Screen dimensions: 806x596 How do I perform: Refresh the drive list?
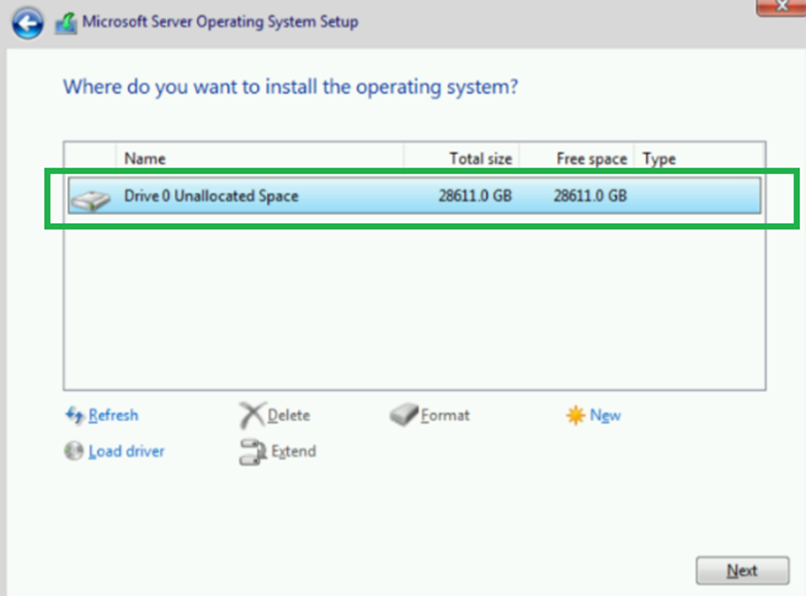[113, 415]
